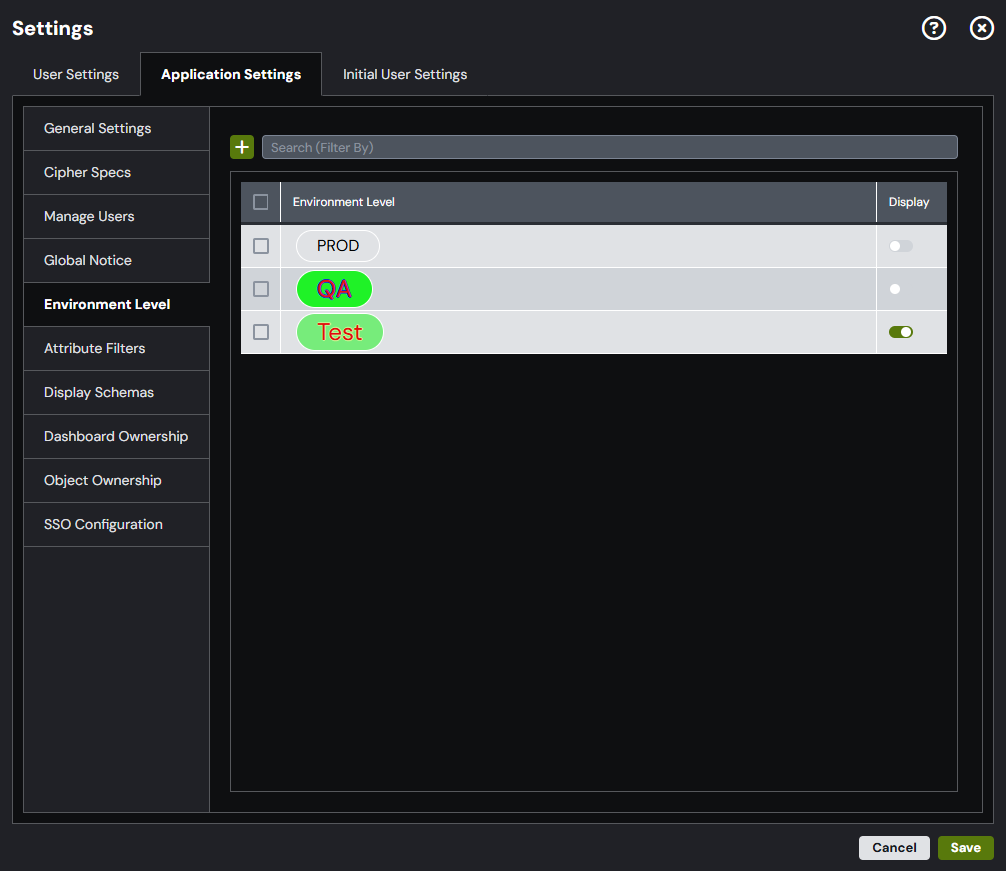1006x871 pixels.
Task: Click into the Search (Filter By) field
Action: [x=610, y=147]
